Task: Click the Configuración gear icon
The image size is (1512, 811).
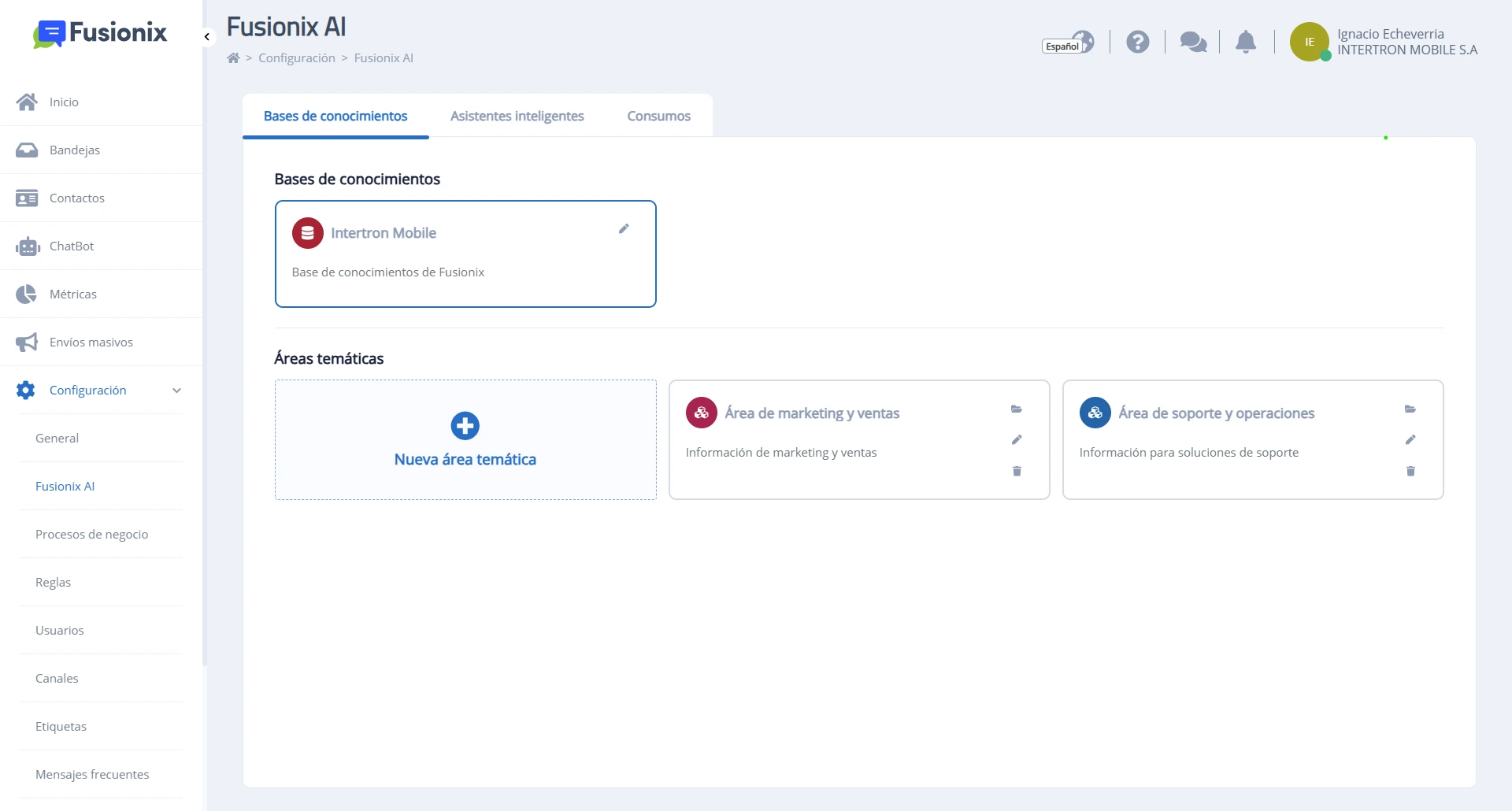Action: pos(26,391)
